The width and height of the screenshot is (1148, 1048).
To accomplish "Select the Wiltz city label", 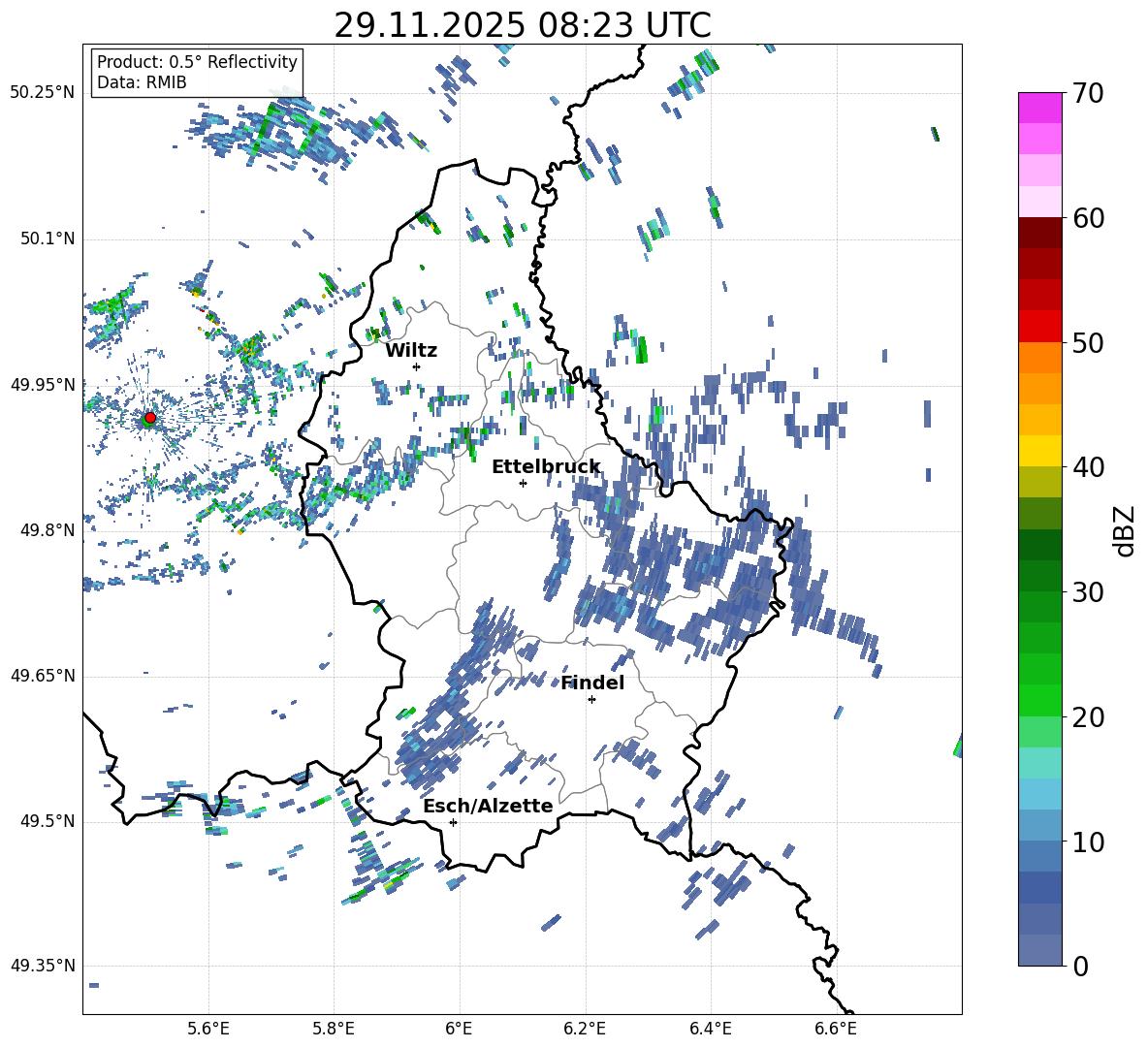I will click(x=411, y=350).
